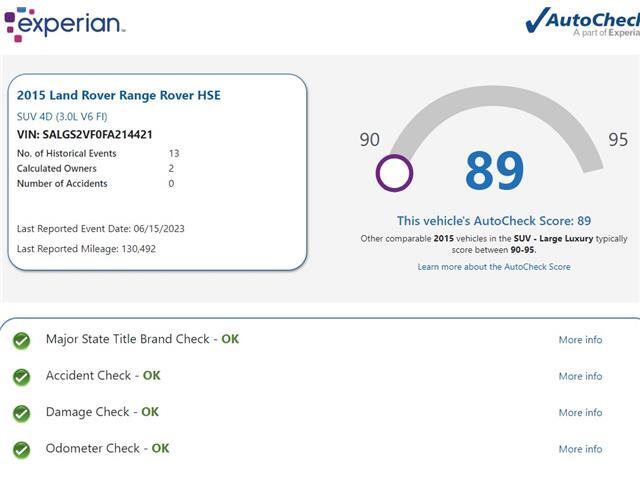Click green checkmark beside Accident Check
The width and height of the screenshot is (640, 480).
point(22,377)
